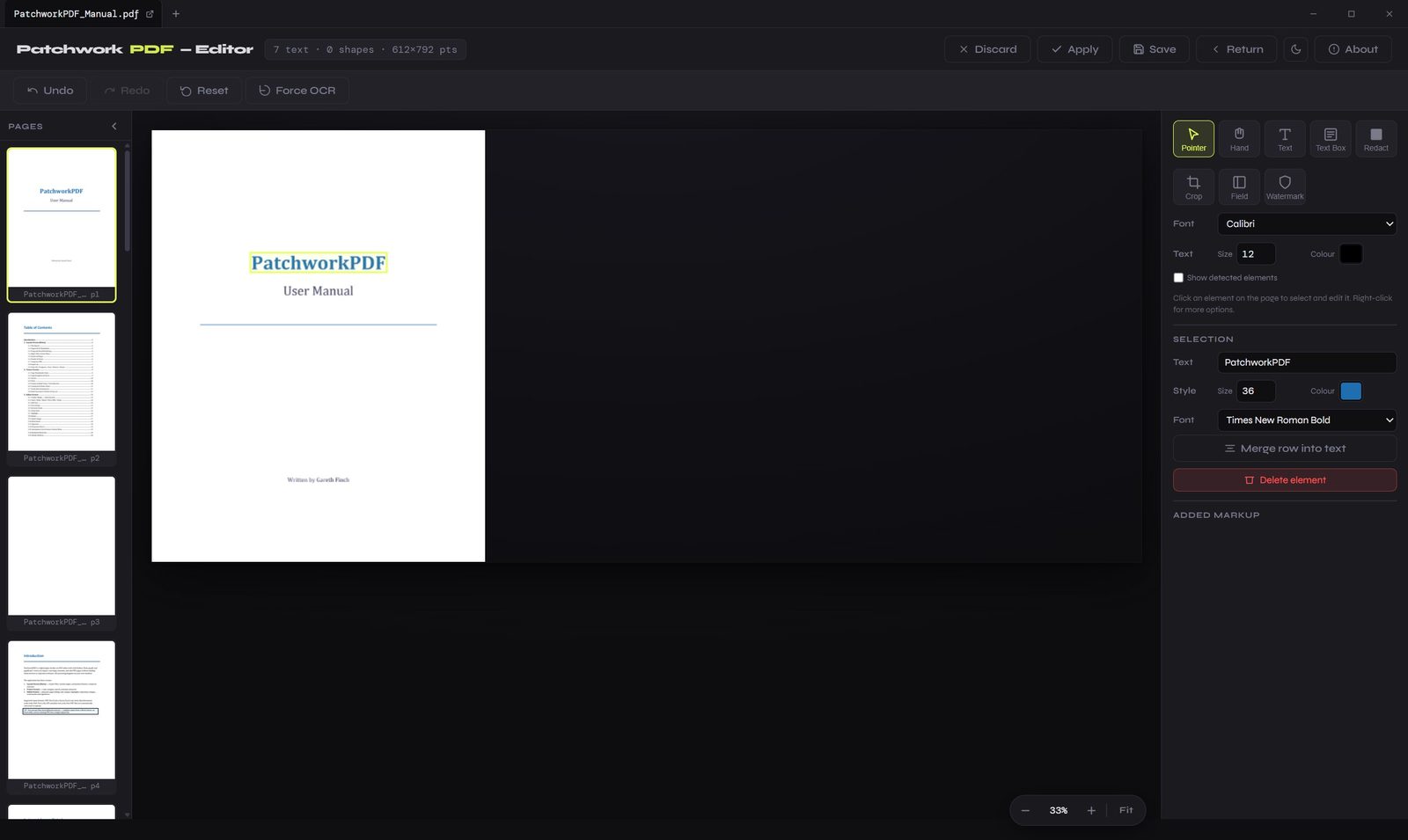Viewport: 1408px width, 840px height.
Task: Toggle dark mode moon icon
Action: [x=1295, y=49]
